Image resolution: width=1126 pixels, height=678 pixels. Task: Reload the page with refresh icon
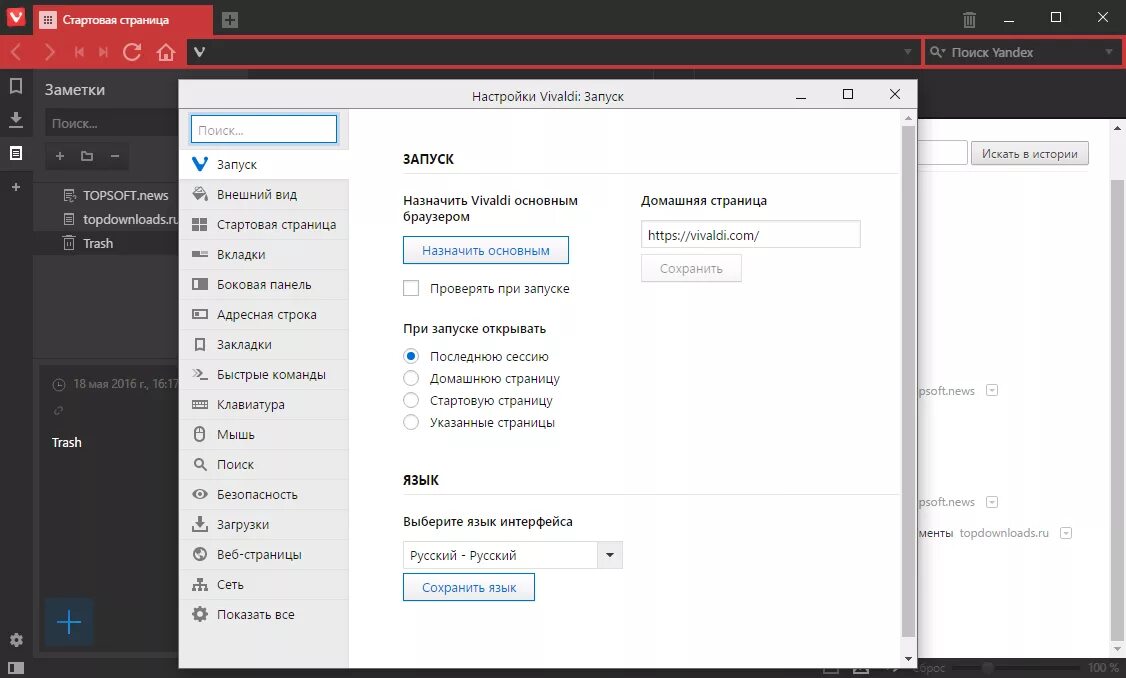(x=132, y=52)
